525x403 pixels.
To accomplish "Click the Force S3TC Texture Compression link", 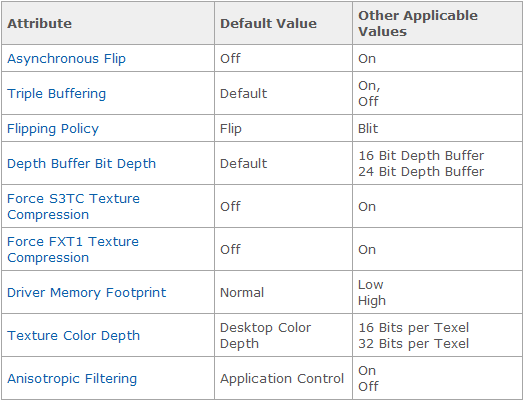I will (x=73, y=207).
